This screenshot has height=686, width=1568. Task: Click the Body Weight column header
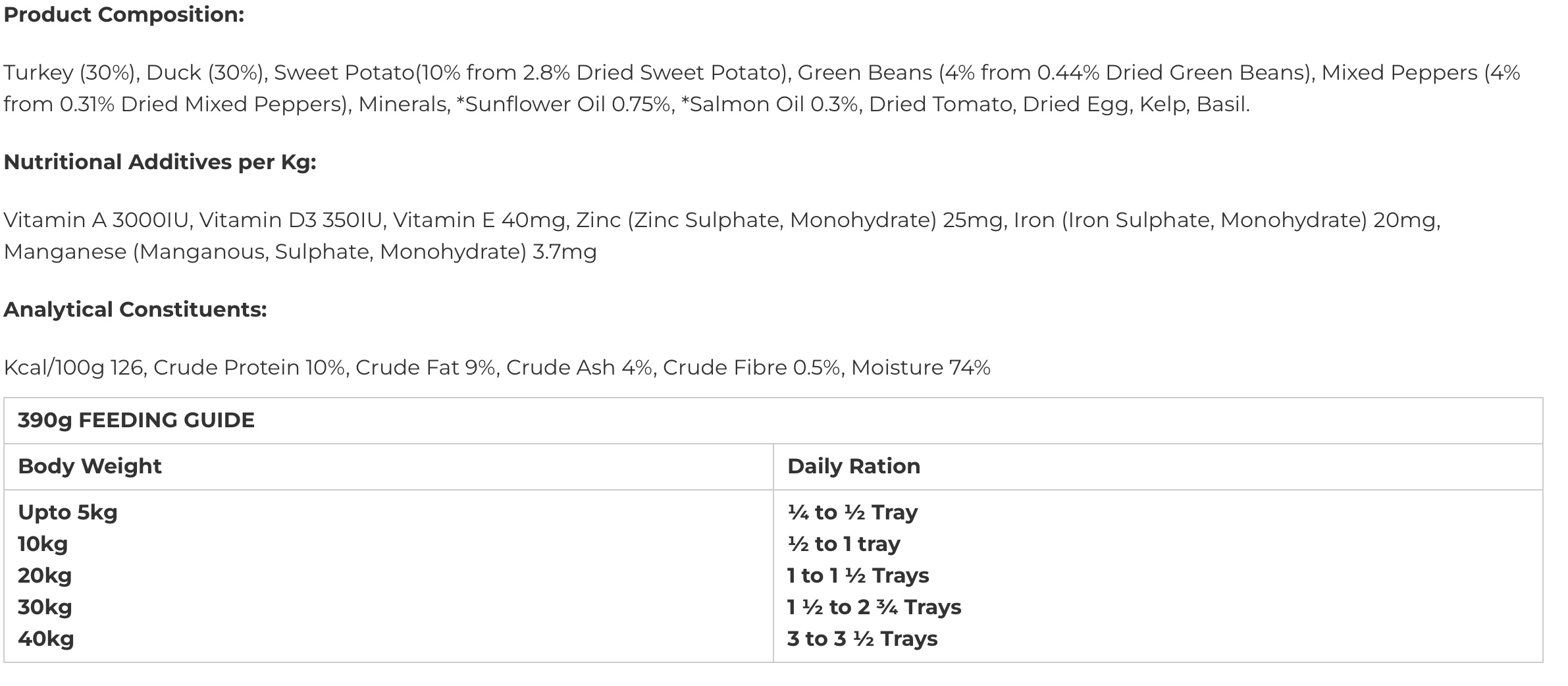[x=90, y=466]
